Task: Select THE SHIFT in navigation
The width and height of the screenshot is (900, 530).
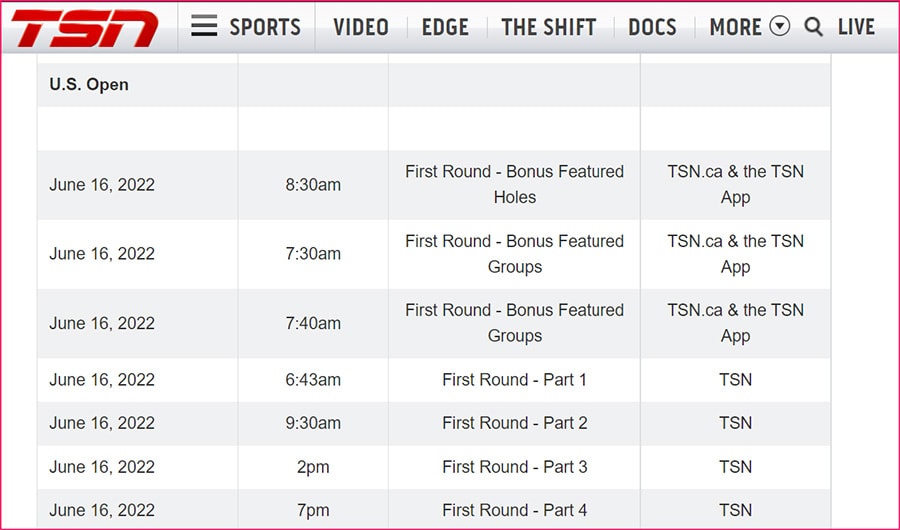Action: click(548, 27)
